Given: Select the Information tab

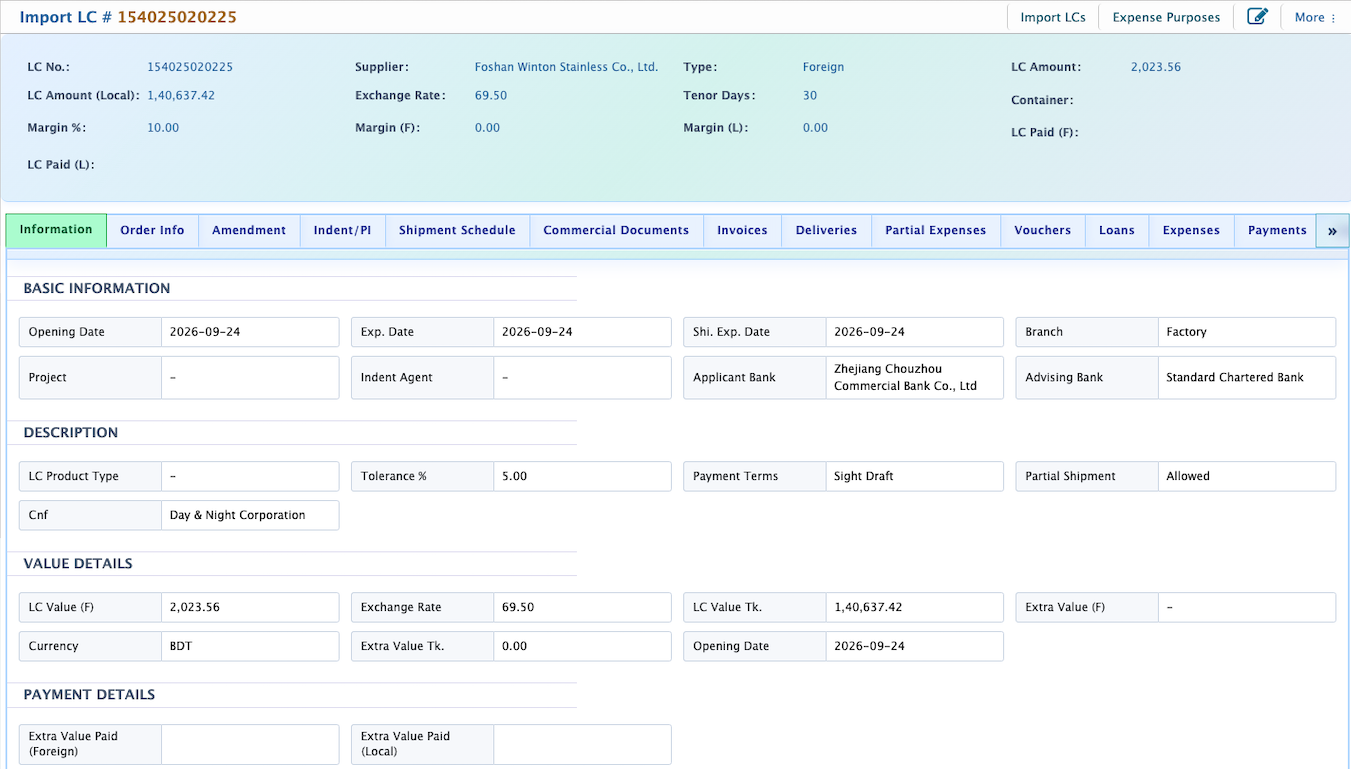Looking at the screenshot, I should (56, 229).
